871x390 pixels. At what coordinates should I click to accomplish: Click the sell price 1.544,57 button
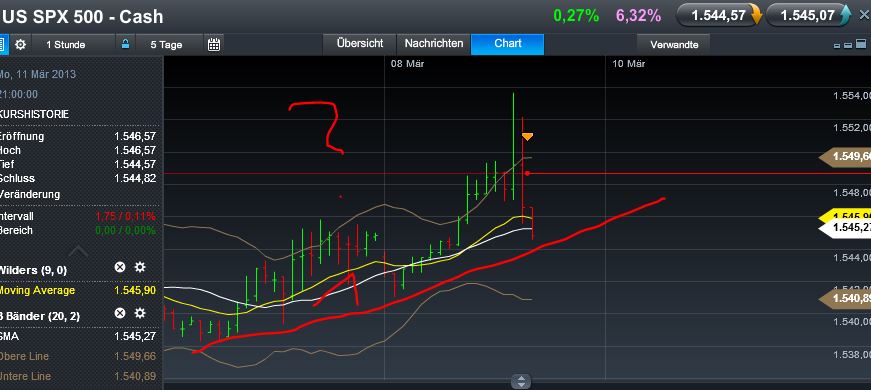(719, 15)
